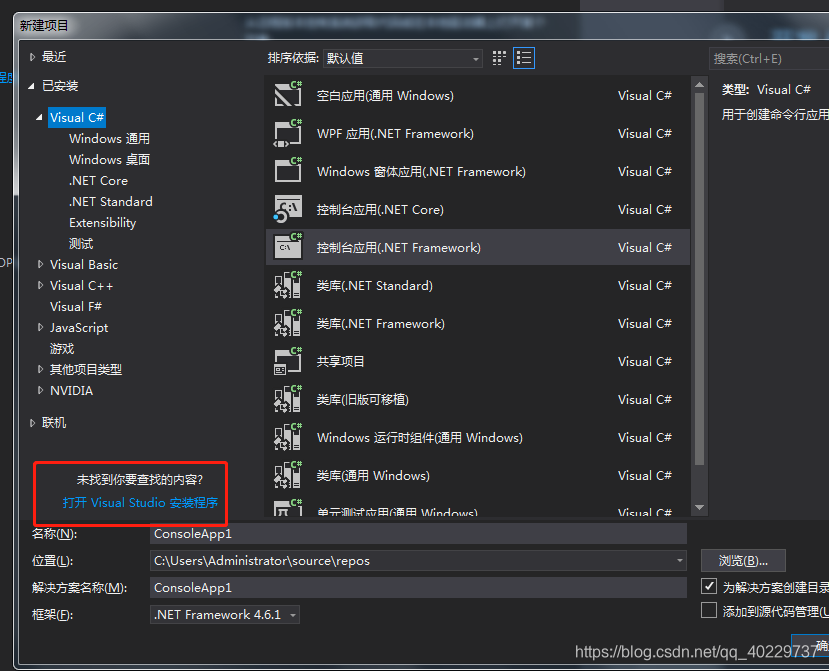Select 控制台应用(.NET Core) template name

[380, 210]
